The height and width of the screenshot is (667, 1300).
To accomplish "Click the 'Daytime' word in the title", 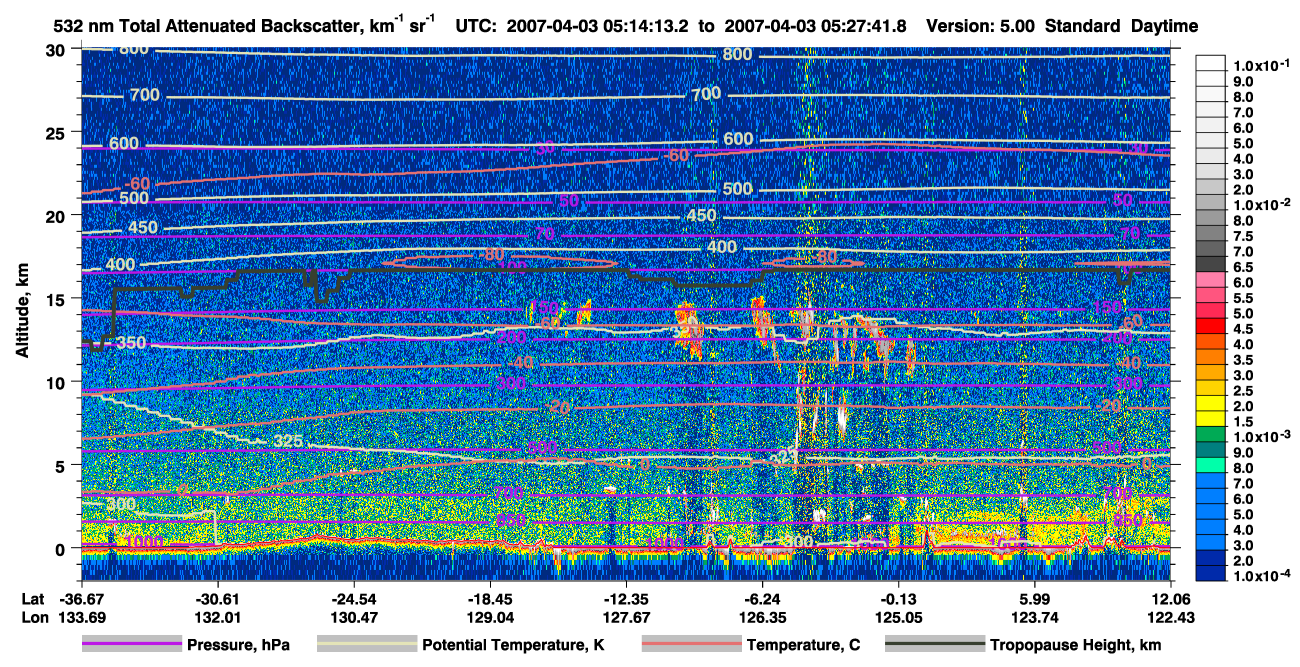I will click(x=1165, y=26).
